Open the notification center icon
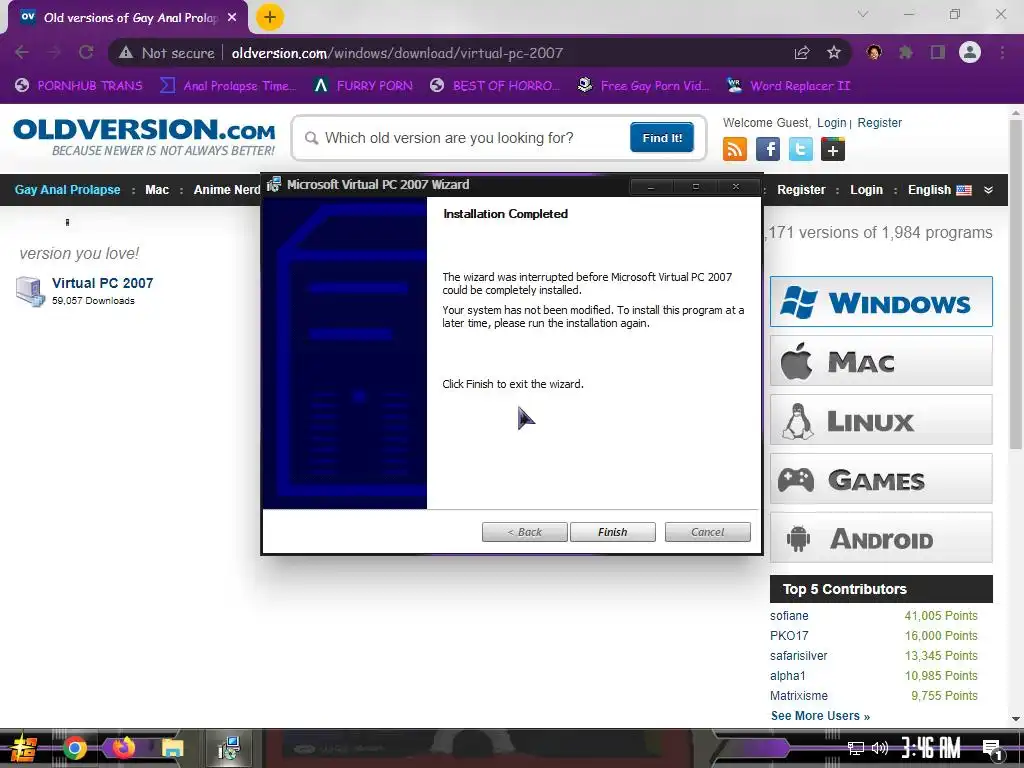This screenshot has width=1024, height=768. tap(993, 749)
